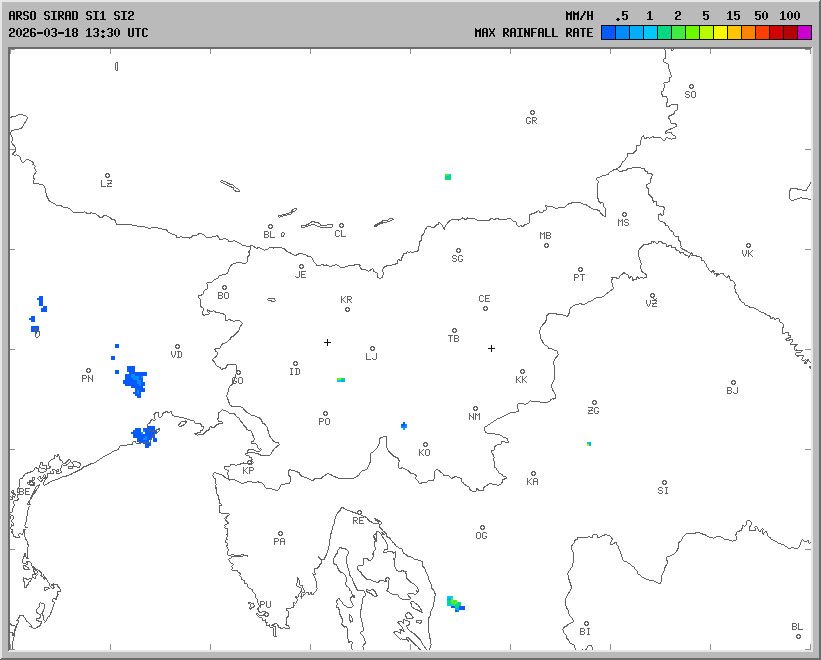Pick the first dark blue legend swatch

(x=608, y=32)
